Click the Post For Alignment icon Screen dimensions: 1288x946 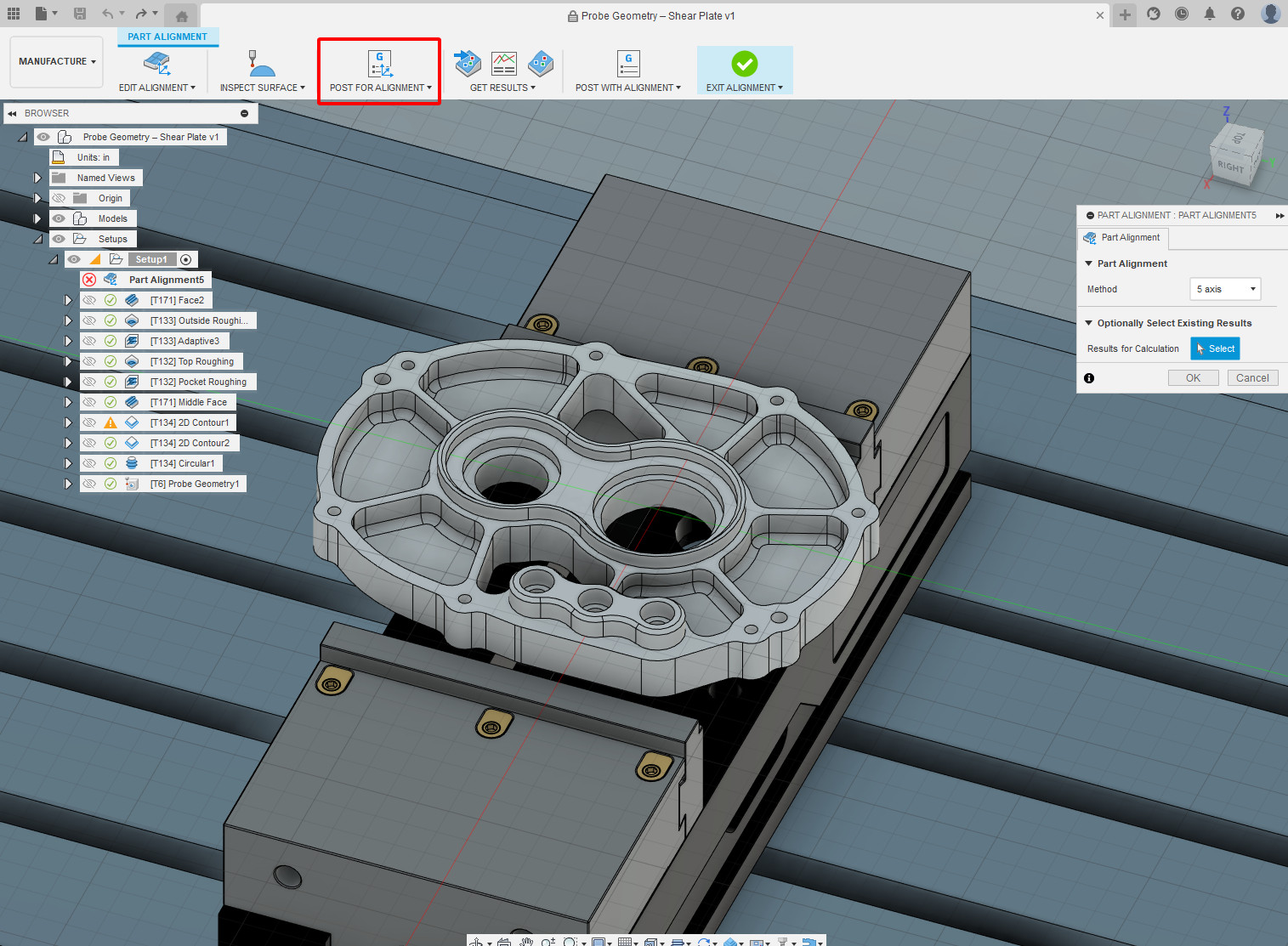point(380,64)
